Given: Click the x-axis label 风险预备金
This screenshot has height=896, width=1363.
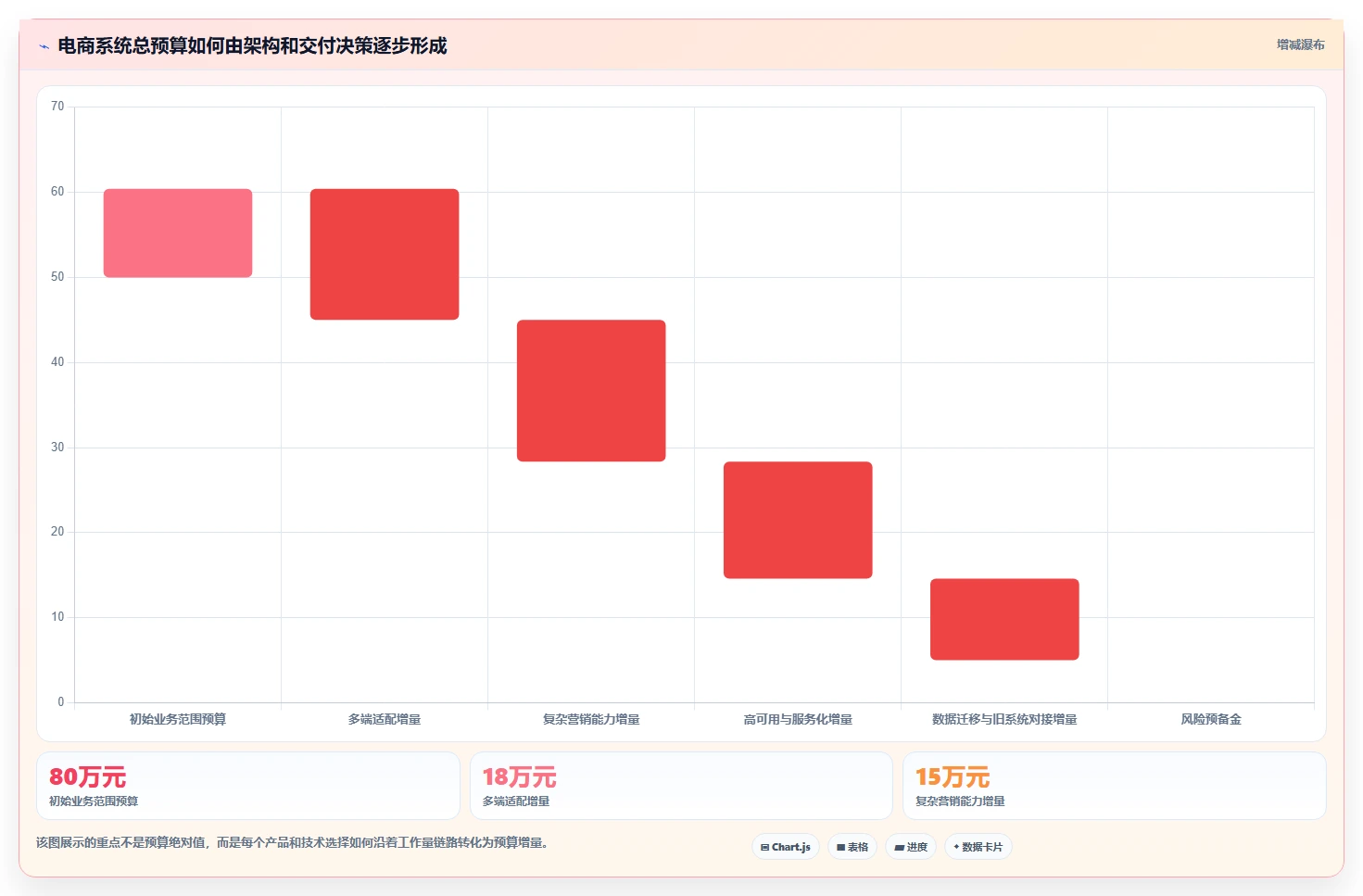Looking at the screenshot, I should 1211,719.
